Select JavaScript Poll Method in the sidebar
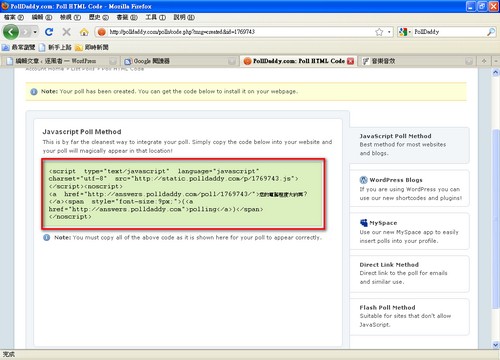Viewport: 500px width, 360px height. (409, 145)
